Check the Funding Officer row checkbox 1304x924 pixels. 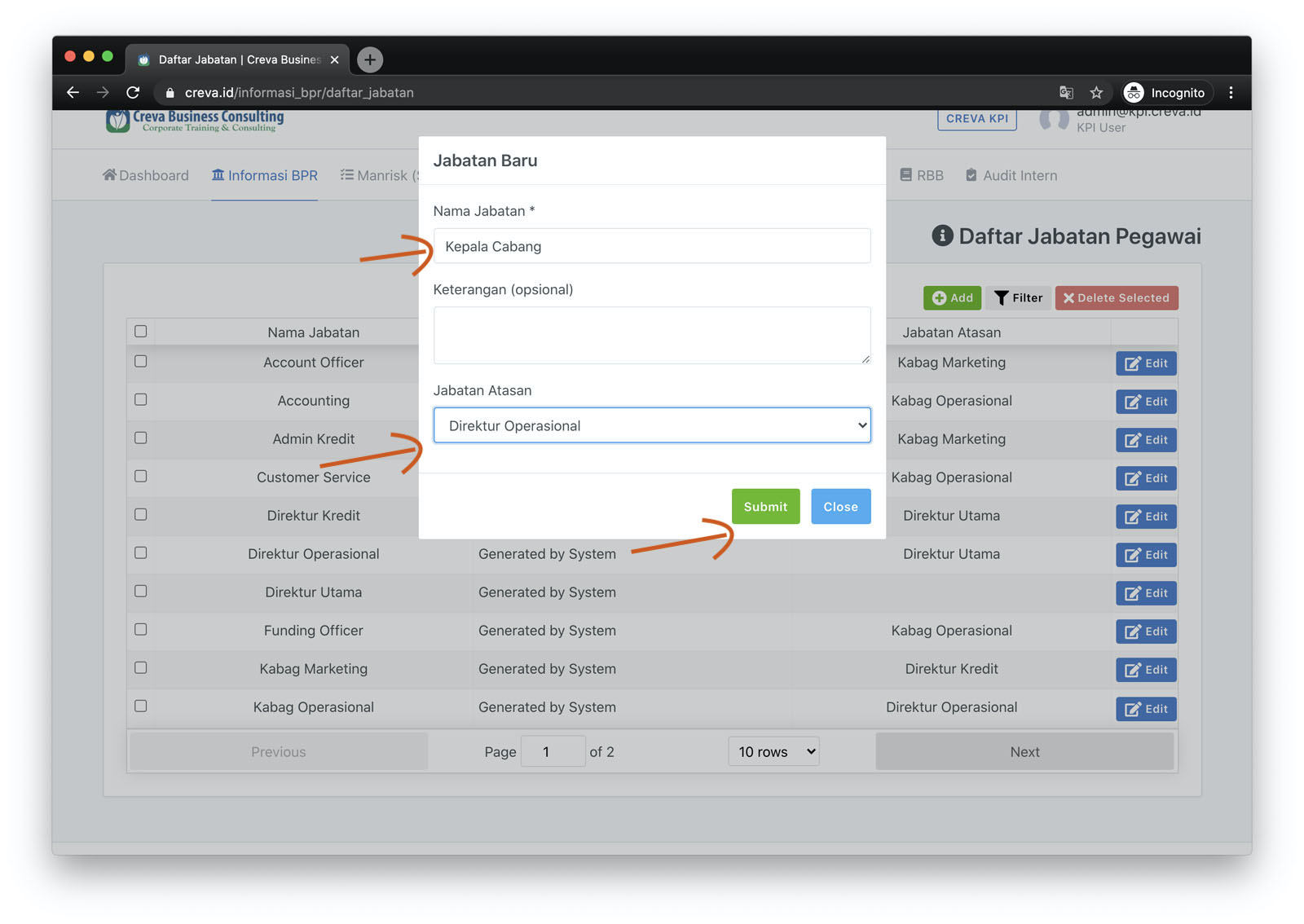tap(141, 629)
